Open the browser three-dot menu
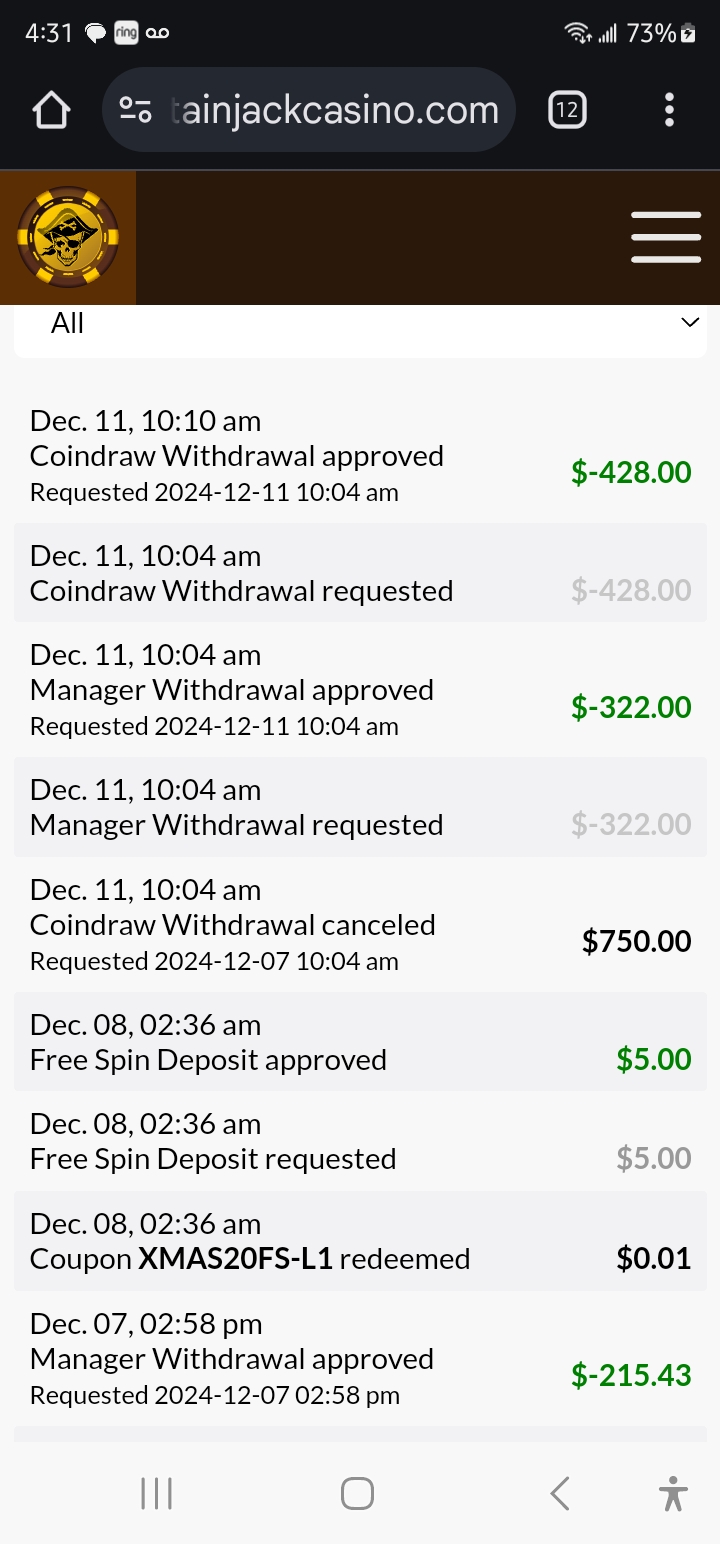Viewport: 720px width, 1544px height. pos(669,110)
